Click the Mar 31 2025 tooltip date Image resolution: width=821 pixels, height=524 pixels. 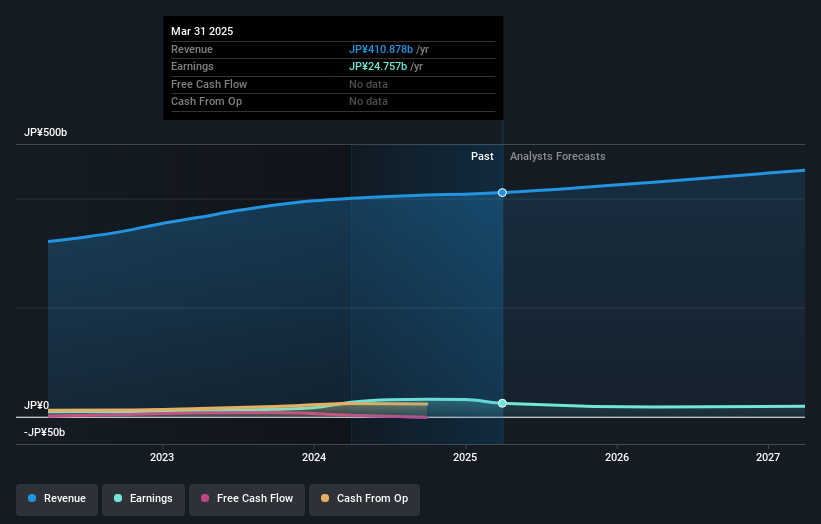pos(202,31)
